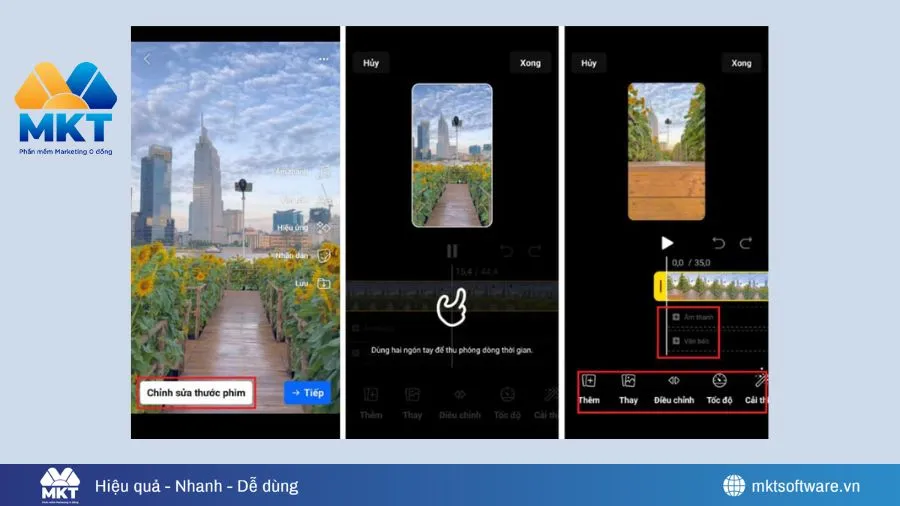The height and width of the screenshot is (506, 900).
Task: Click the blue Tiếp button
Action: pyautogui.click(x=308, y=393)
